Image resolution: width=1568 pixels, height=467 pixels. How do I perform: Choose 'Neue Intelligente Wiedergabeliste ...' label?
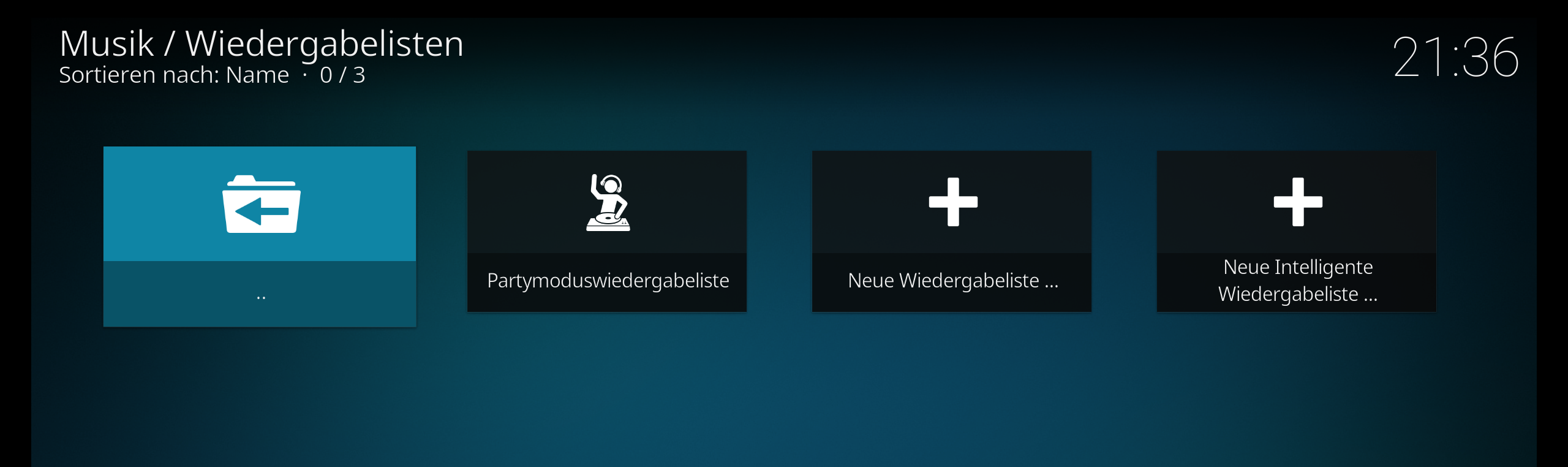coord(1298,281)
